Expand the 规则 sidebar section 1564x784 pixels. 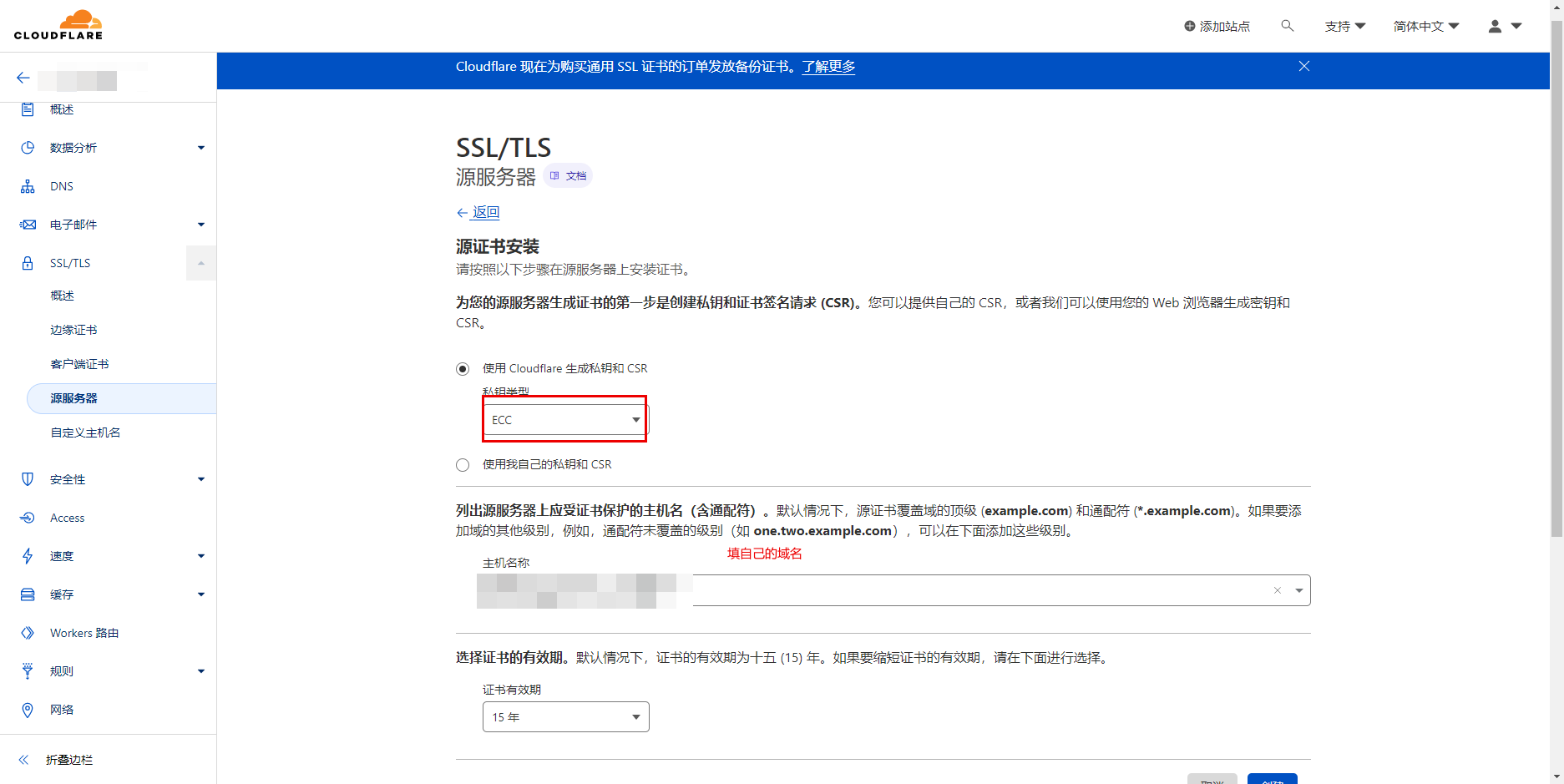[201, 671]
